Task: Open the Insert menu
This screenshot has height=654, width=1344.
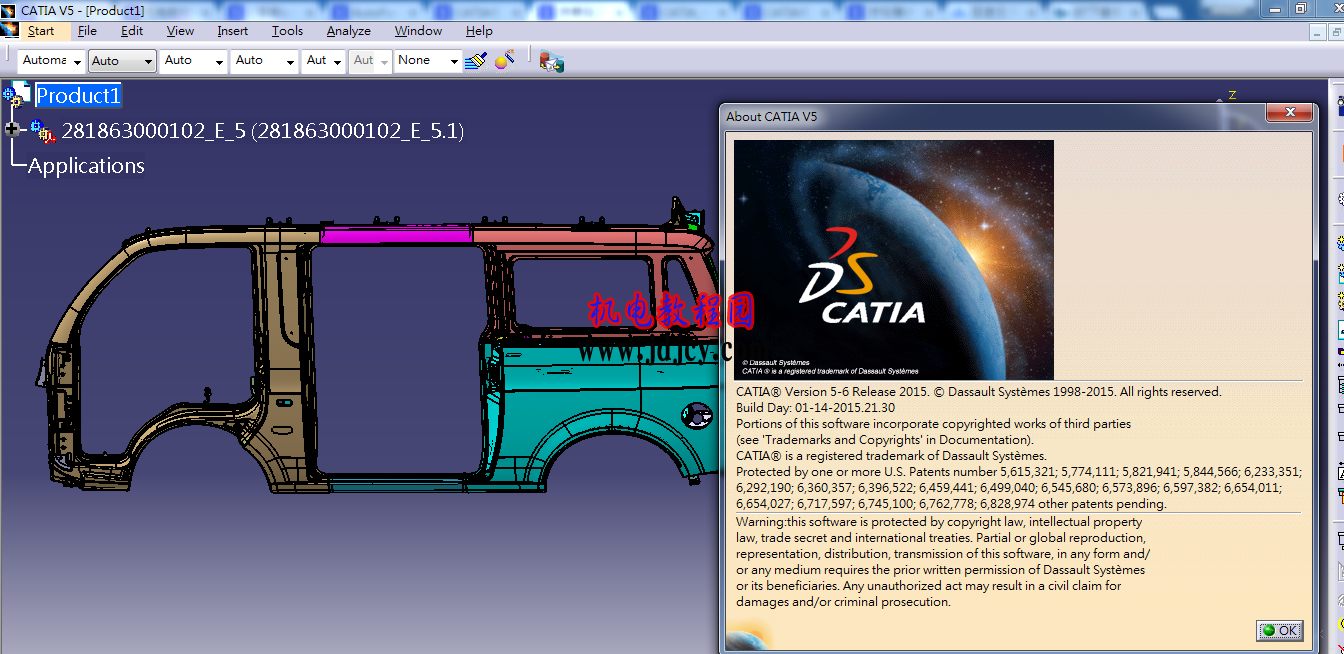Action: pos(233,31)
